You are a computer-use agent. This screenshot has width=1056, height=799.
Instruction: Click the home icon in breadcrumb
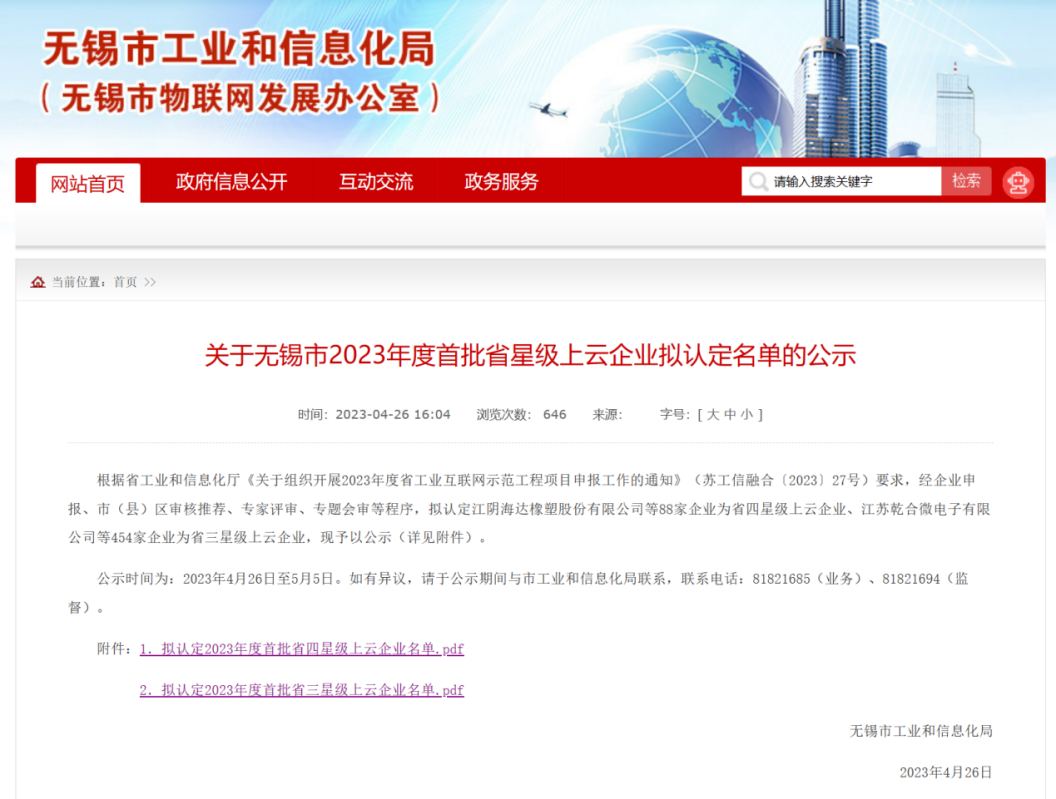[38, 282]
